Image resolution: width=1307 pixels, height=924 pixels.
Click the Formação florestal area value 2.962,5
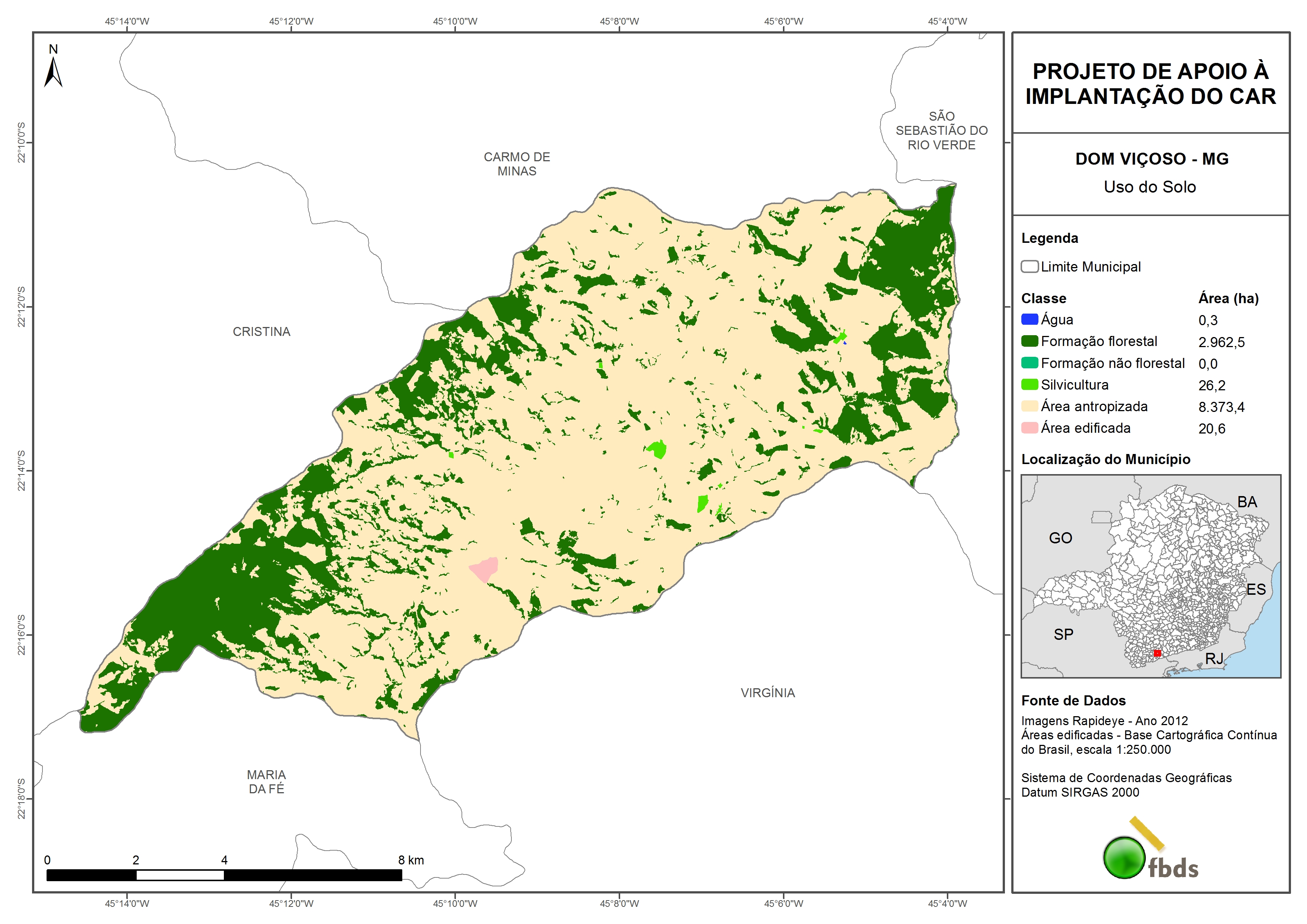point(1221,342)
